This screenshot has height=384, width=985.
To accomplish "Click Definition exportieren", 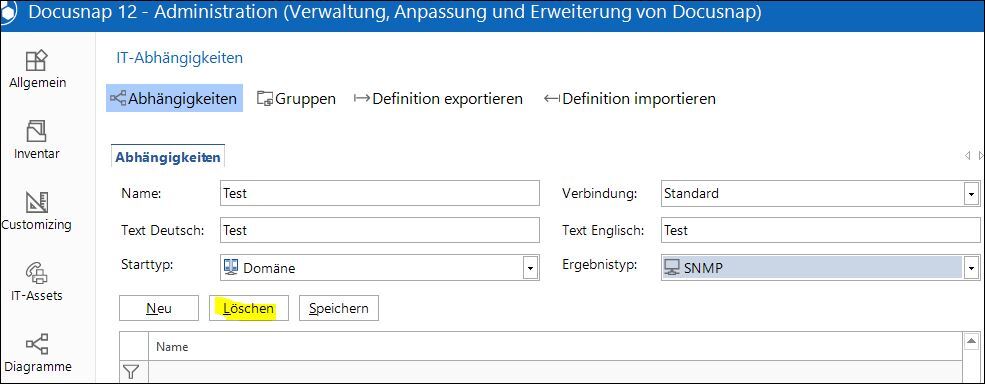I will click(438, 99).
